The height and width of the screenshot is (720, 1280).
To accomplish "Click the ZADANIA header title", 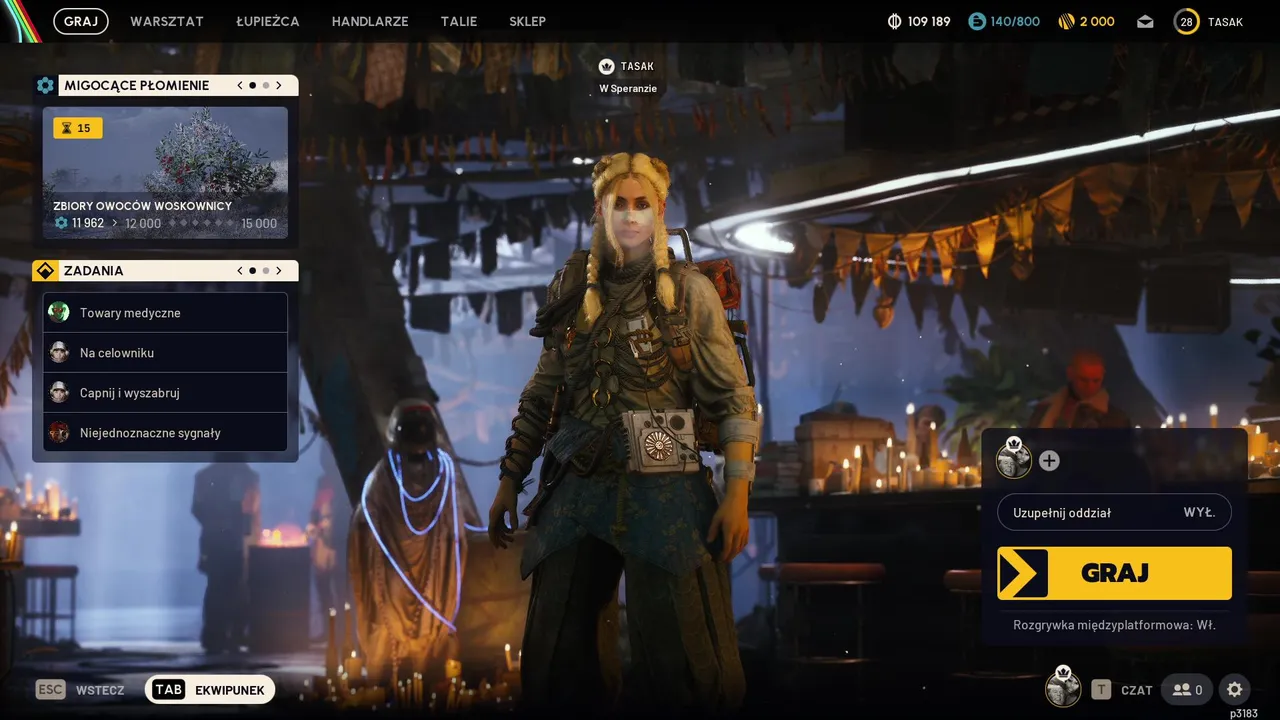I will [94, 271].
